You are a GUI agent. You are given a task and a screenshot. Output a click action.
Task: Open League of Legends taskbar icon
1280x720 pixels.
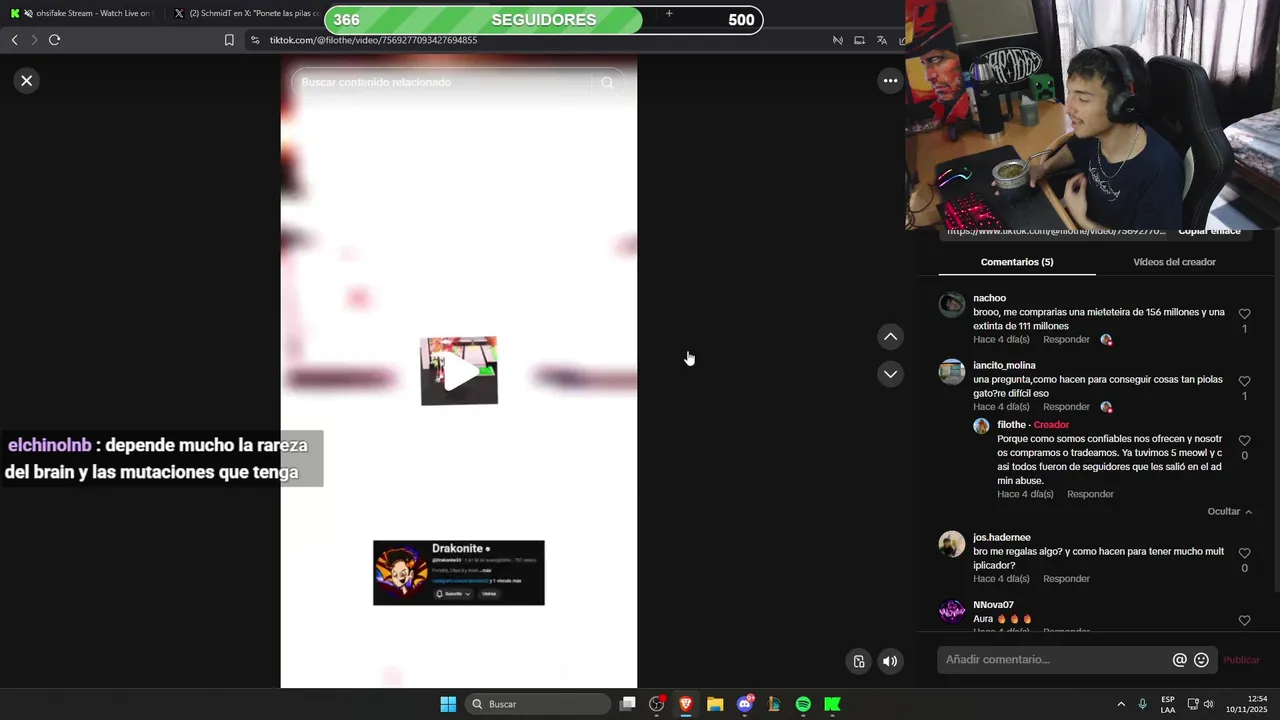point(774,704)
